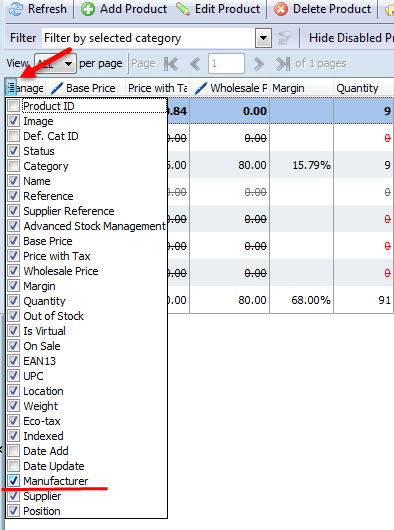Sort by the Quantity column header

pyautogui.click(x=357, y=88)
